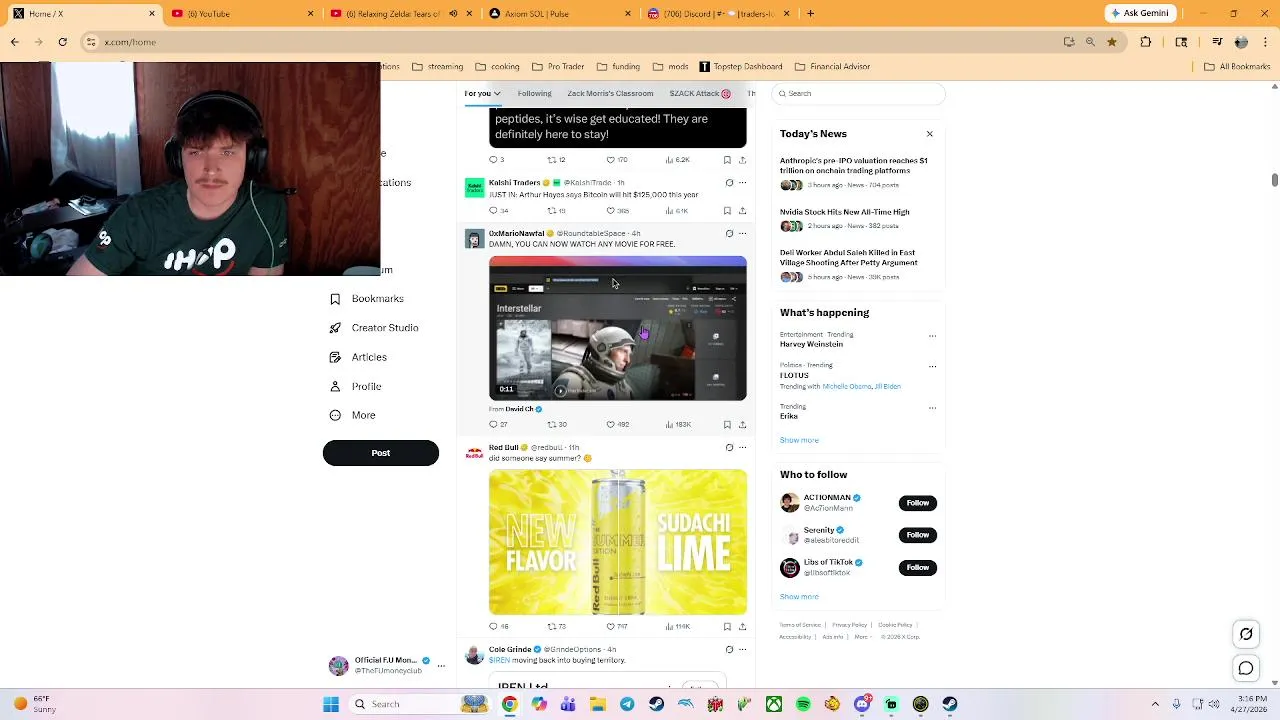Open more options on Red Bull post
The image size is (1280, 720).
742,447
